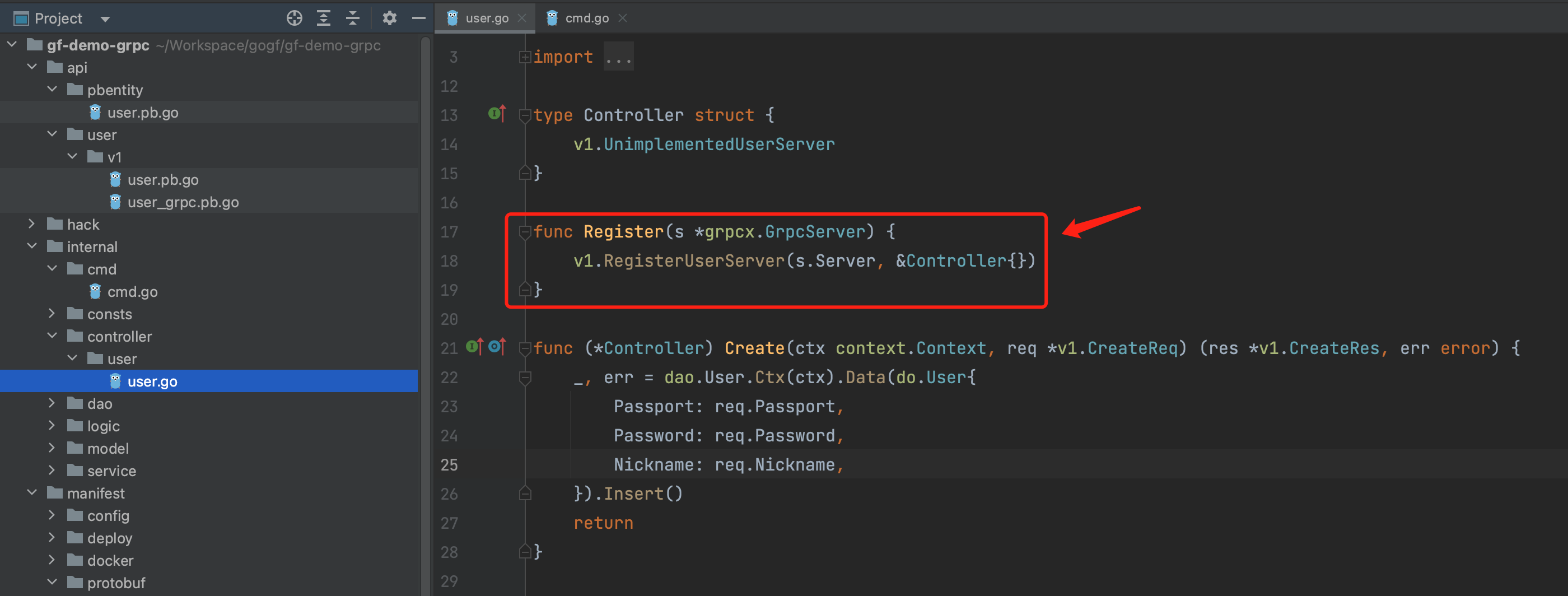Toggle fold marker of Create function line 21
1568x596 pixels.
click(x=524, y=348)
